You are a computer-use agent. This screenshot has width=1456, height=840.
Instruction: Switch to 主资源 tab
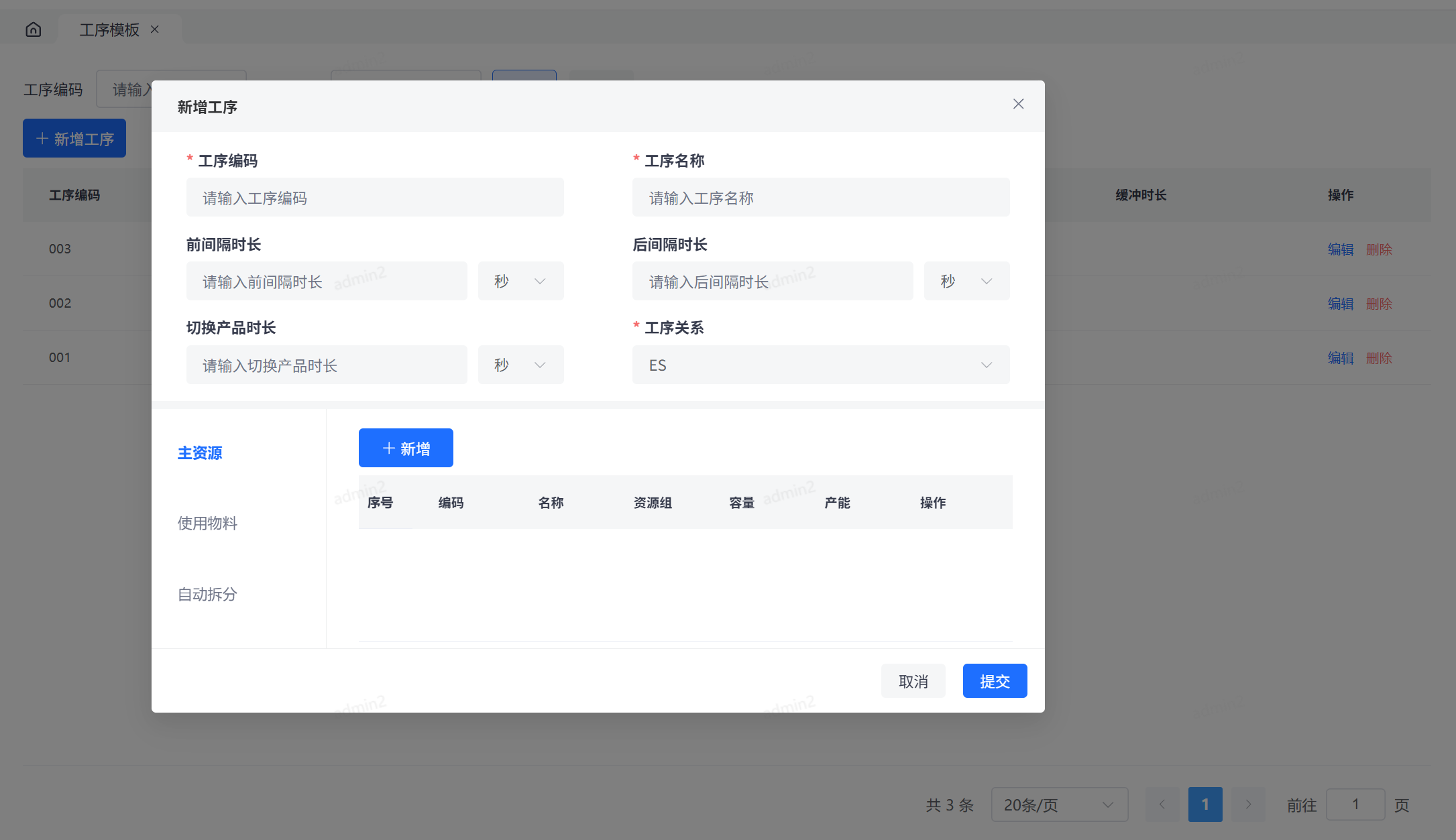tap(200, 453)
